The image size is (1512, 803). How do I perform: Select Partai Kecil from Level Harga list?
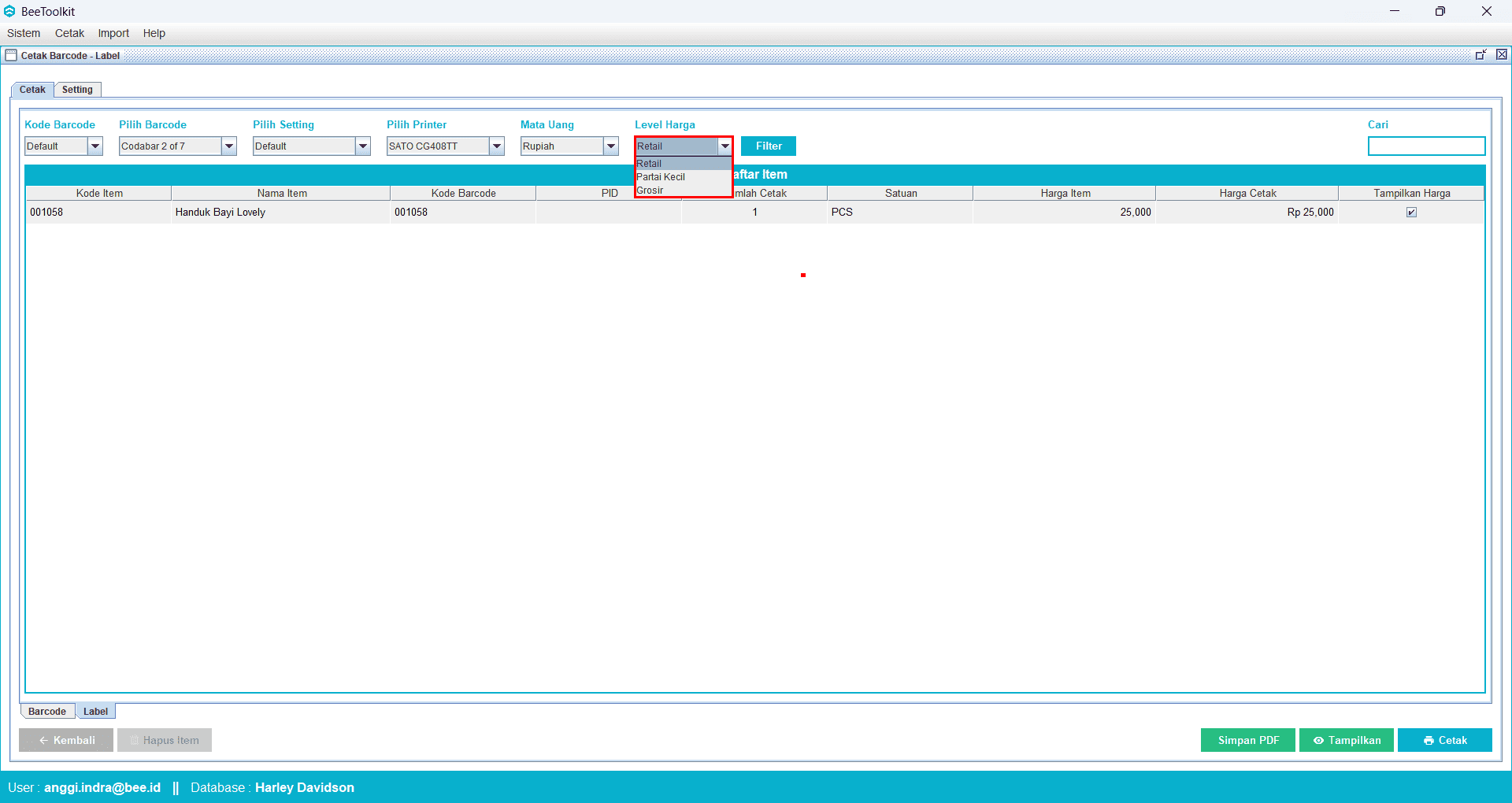[661, 177]
